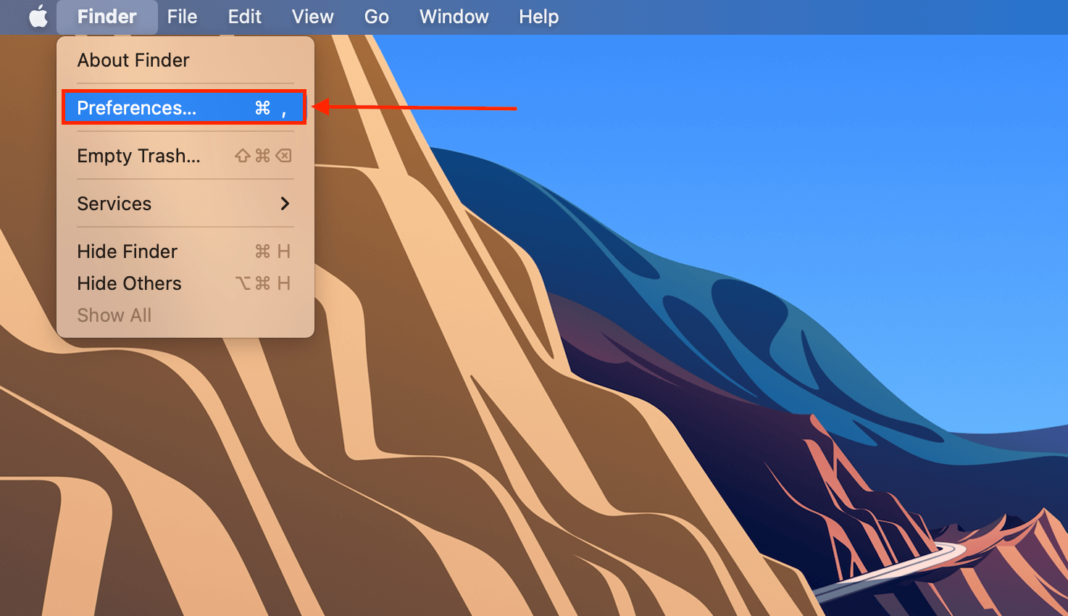This screenshot has width=1068, height=616.
Task: Choose Hide Others
Action: coord(128,283)
